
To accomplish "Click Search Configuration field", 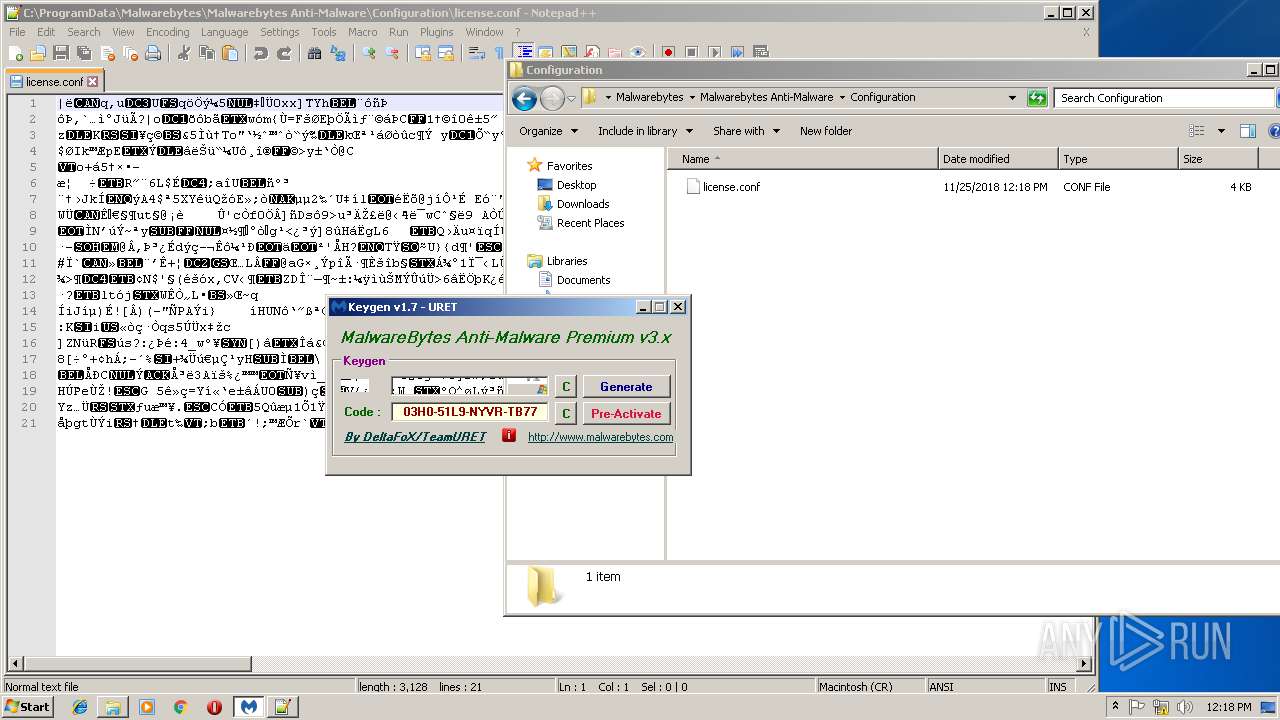I will tap(1164, 98).
